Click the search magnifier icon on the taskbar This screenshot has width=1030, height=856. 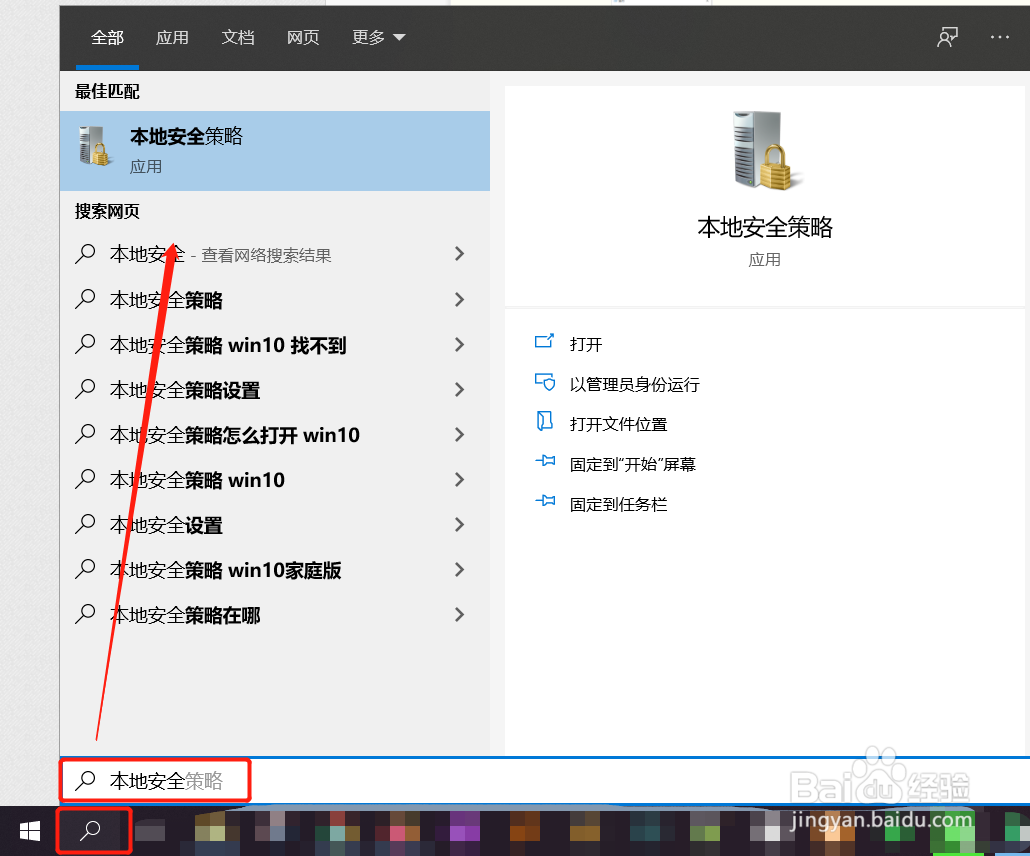click(x=92, y=830)
